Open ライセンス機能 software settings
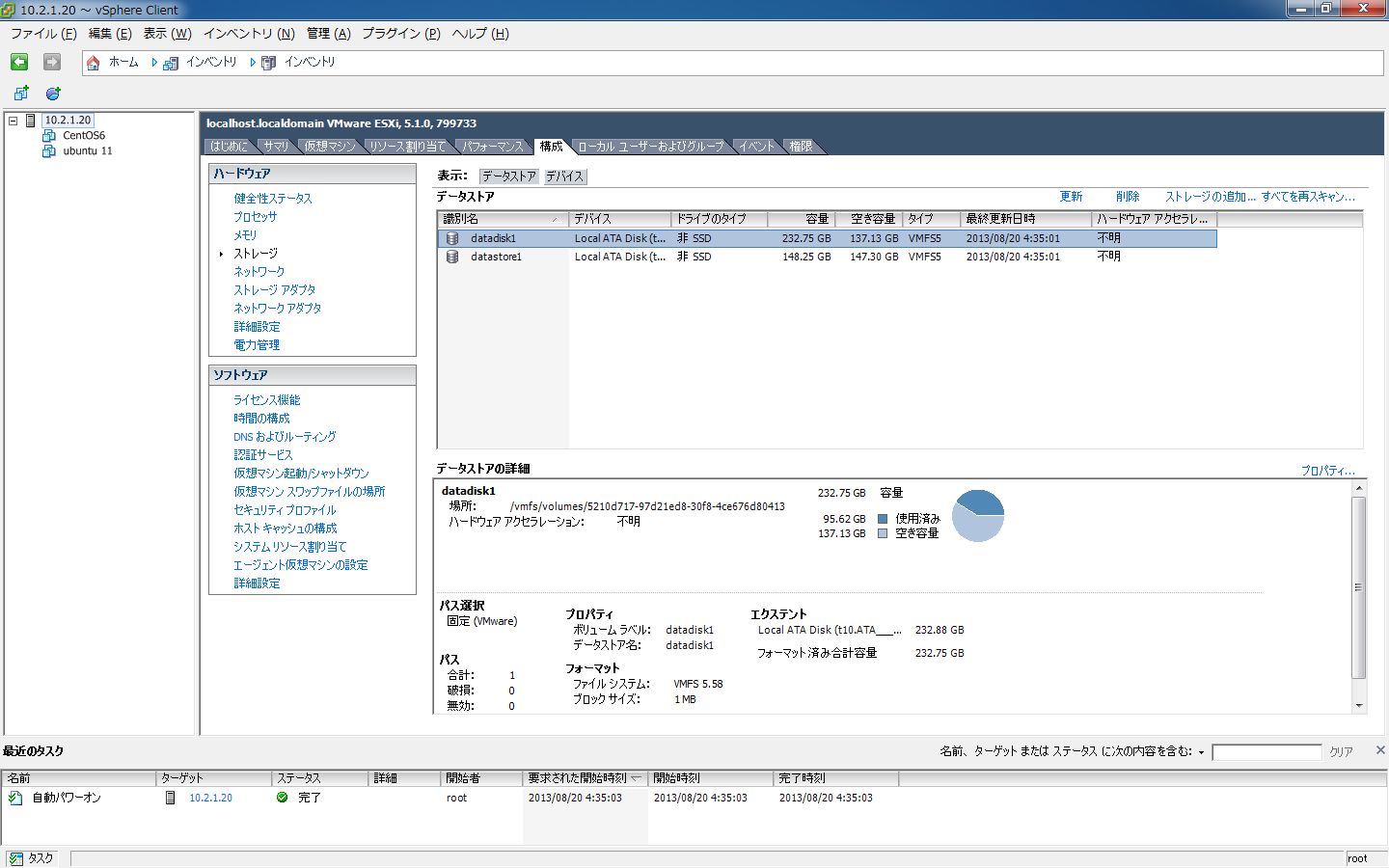 pyautogui.click(x=267, y=400)
